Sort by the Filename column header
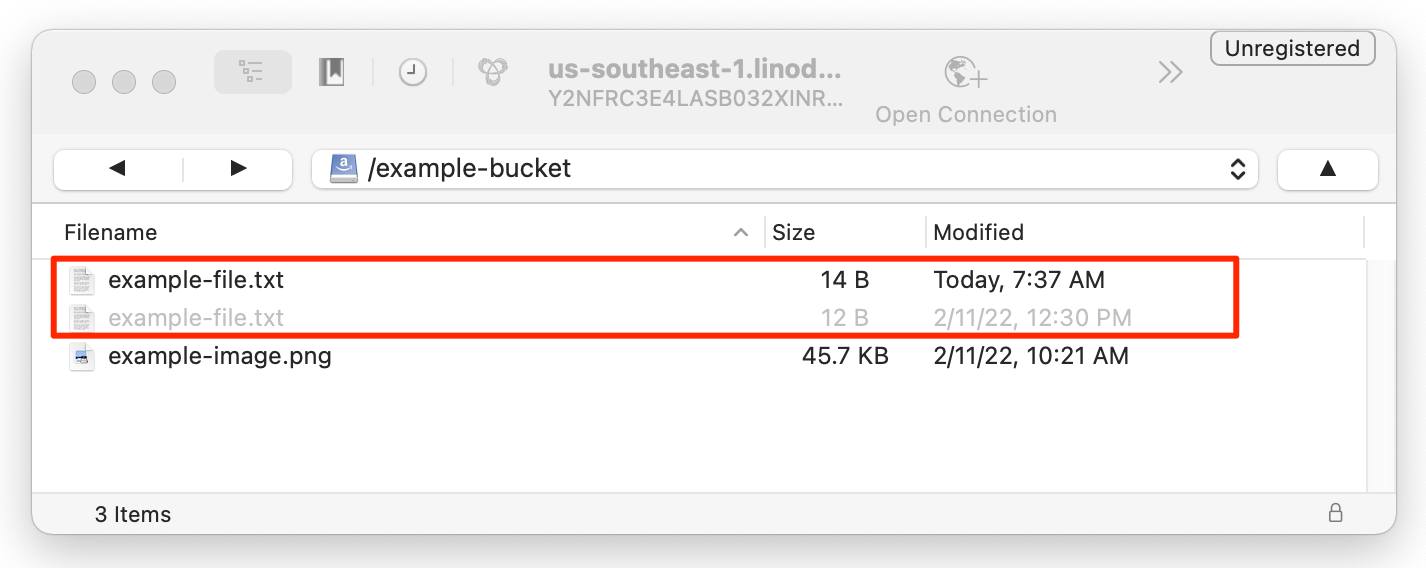The height and width of the screenshot is (568, 1426). tap(111, 233)
